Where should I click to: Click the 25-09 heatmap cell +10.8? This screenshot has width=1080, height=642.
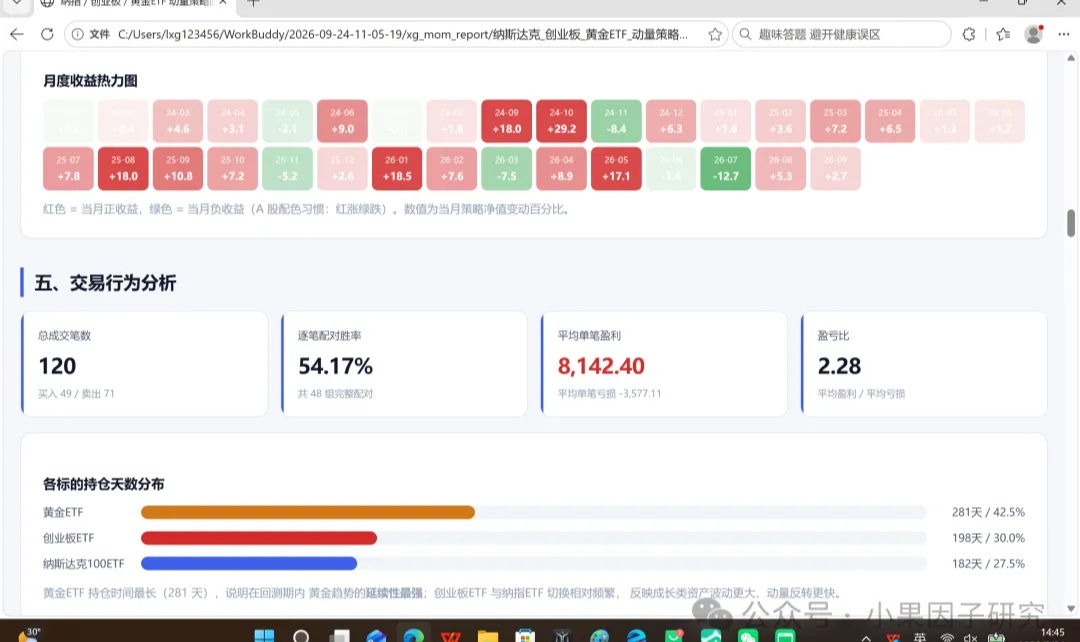178,168
